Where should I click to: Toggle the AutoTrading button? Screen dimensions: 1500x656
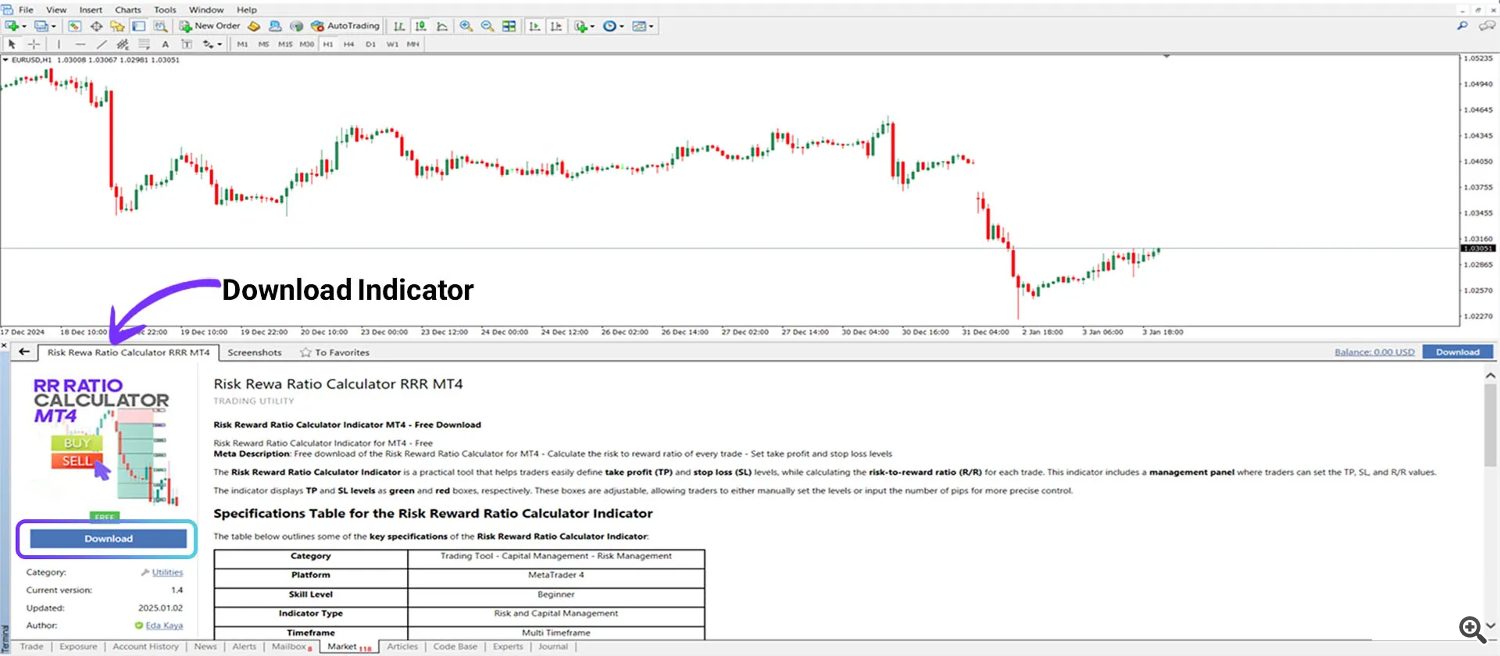(345, 25)
